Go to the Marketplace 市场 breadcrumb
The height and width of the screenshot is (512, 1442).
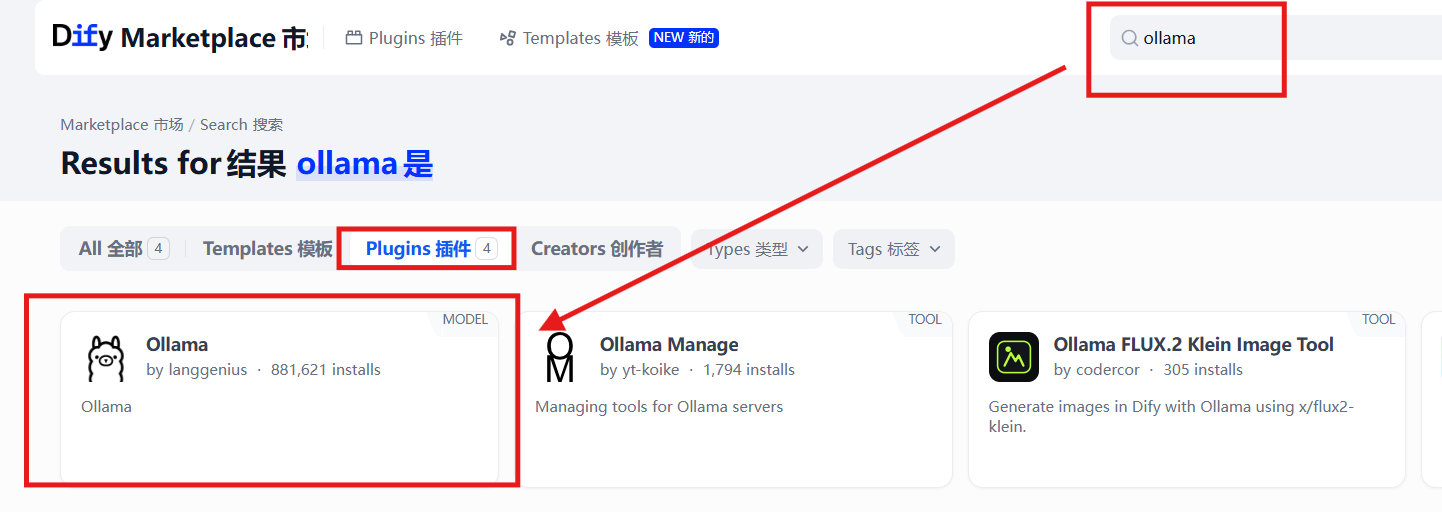(x=122, y=124)
